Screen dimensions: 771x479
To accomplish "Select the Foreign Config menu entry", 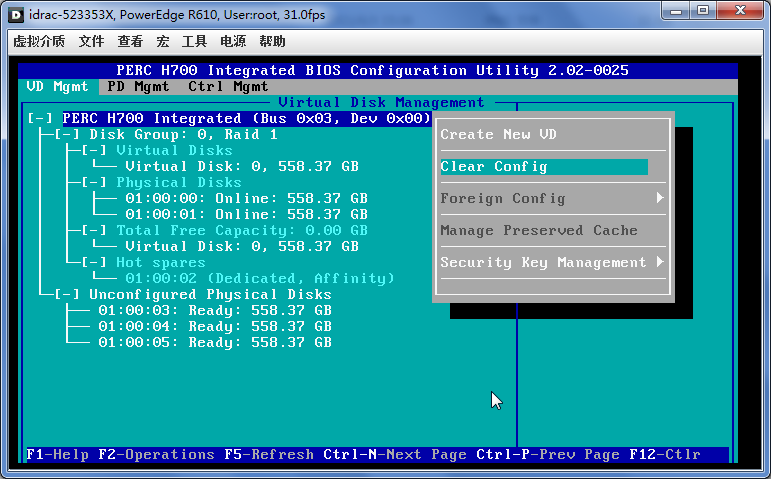I will tap(503, 199).
